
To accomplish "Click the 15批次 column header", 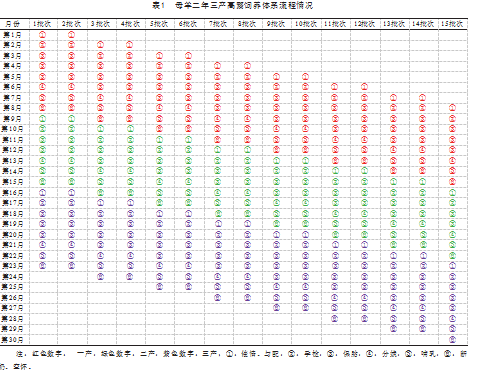I will pos(452,24).
